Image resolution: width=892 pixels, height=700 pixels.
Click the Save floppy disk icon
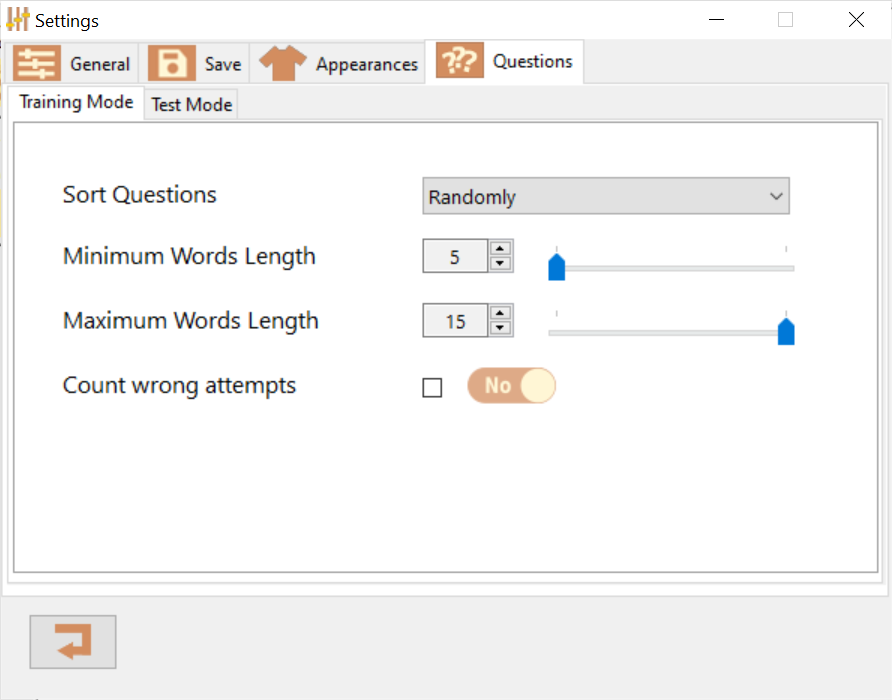(172, 63)
